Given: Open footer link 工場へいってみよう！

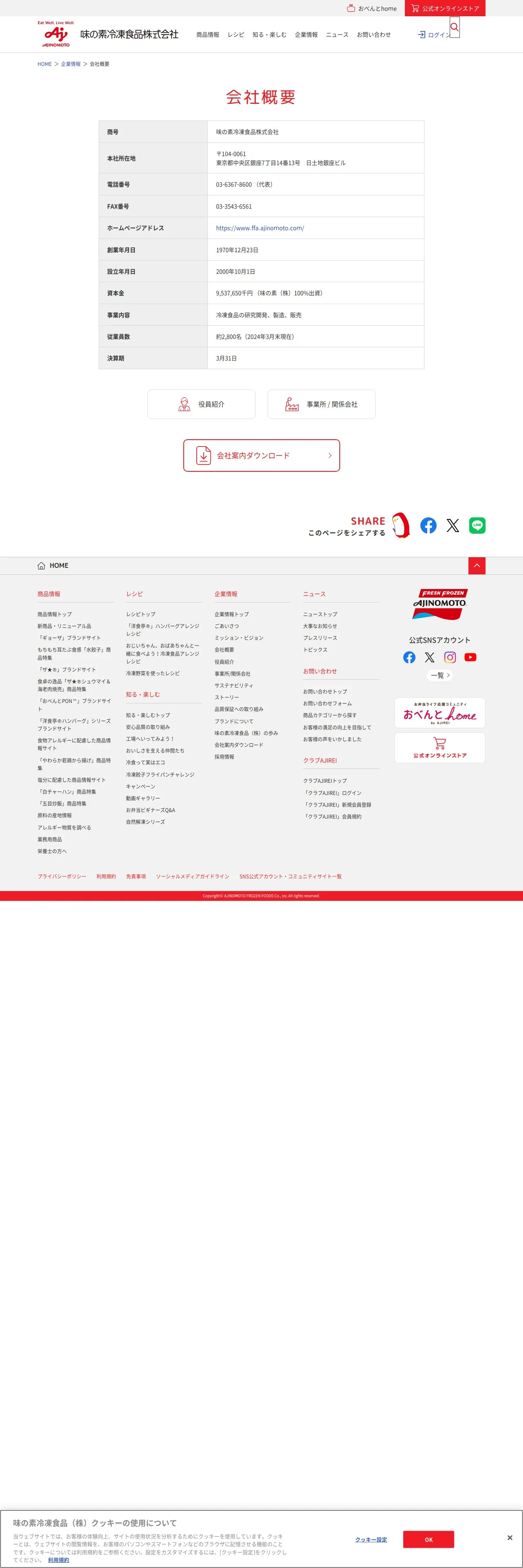Looking at the screenshot, I should [150, 739].
